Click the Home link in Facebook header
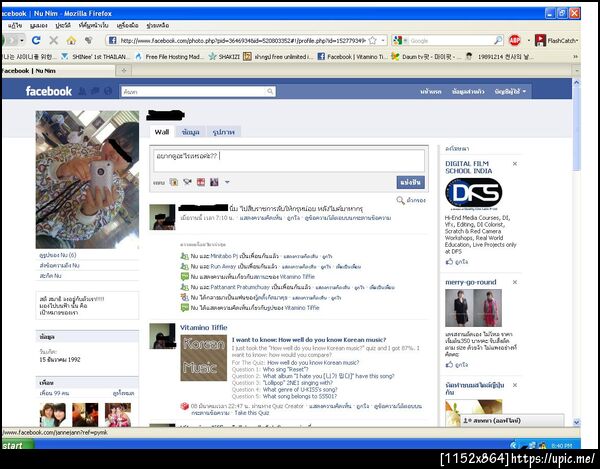This screenshot has height=469, width=600. [x=430, y=91]
